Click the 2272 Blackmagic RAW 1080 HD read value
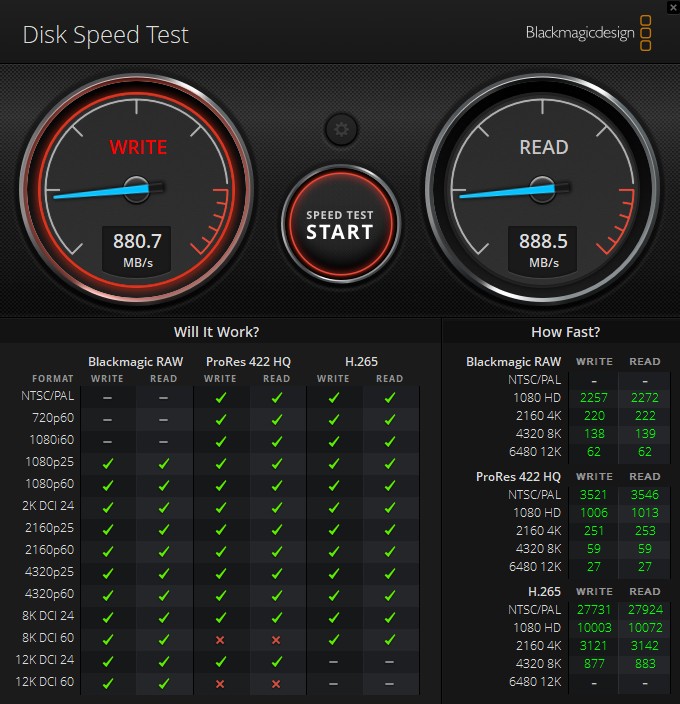Screen dimensions: 680x704 [x=645, y=398]
